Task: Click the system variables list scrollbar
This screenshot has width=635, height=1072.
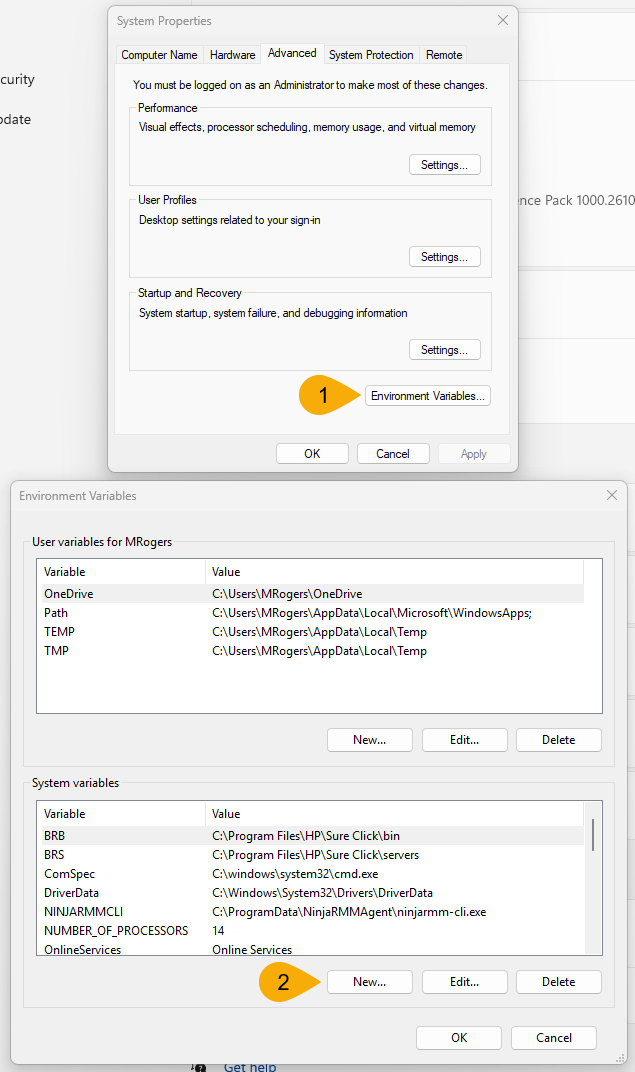Action: point(593,834)
